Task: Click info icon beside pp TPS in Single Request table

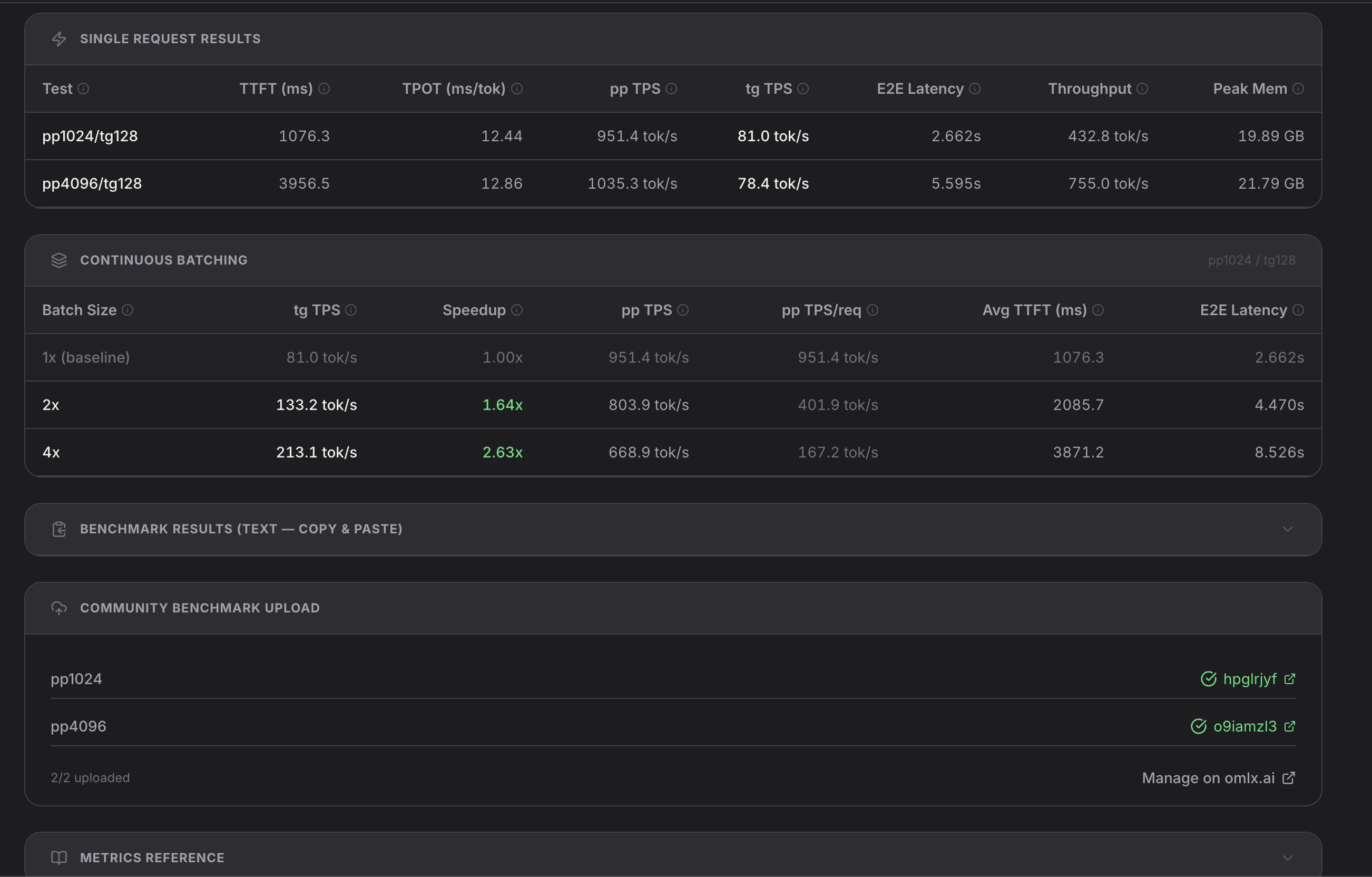Action: coord(672,89)
